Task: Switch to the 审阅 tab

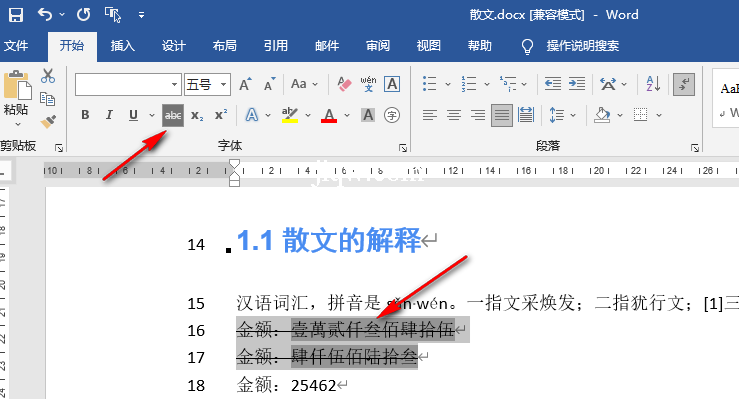Action: click(x=378, y=46)
